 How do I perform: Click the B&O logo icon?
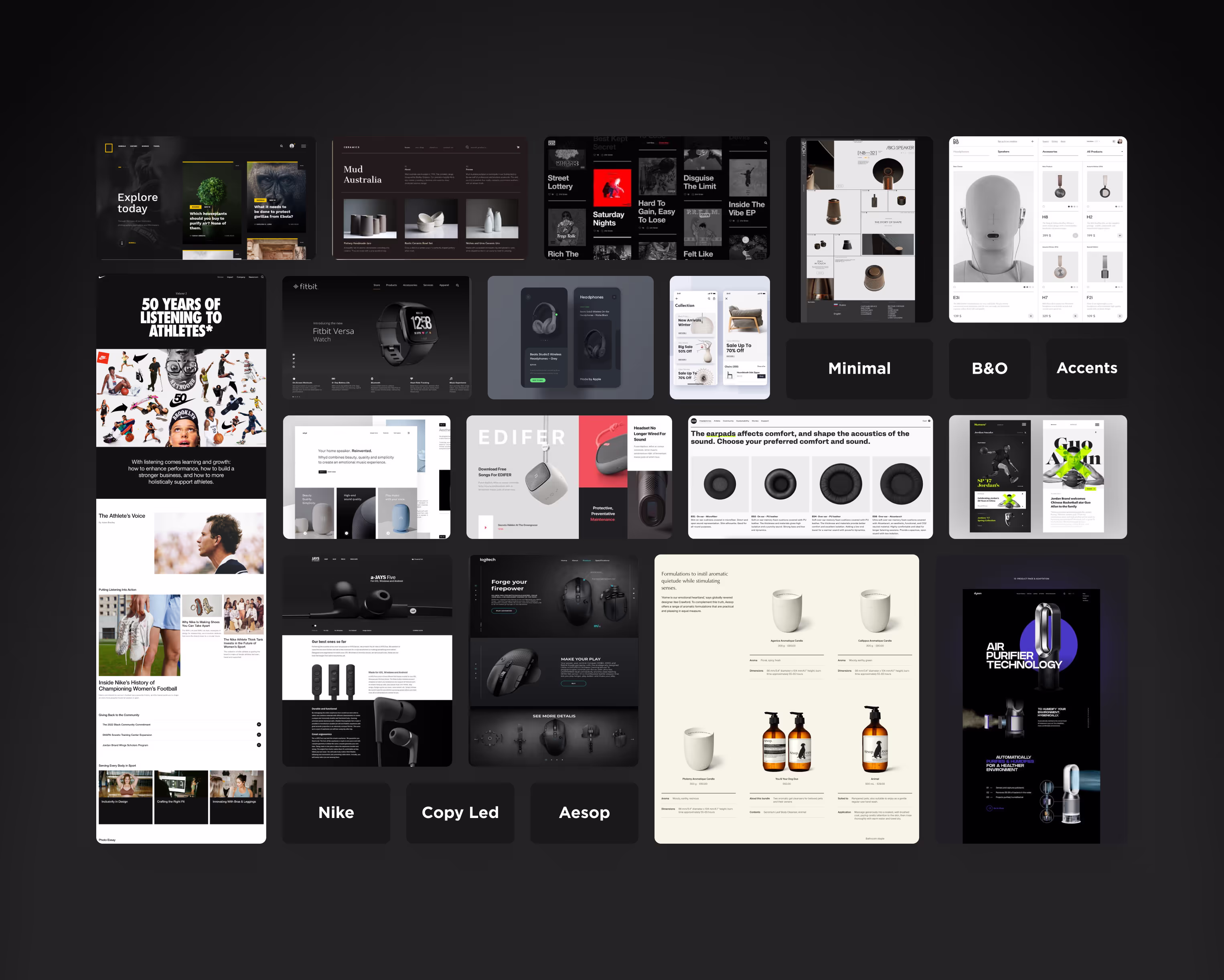[x=956, y=142]
